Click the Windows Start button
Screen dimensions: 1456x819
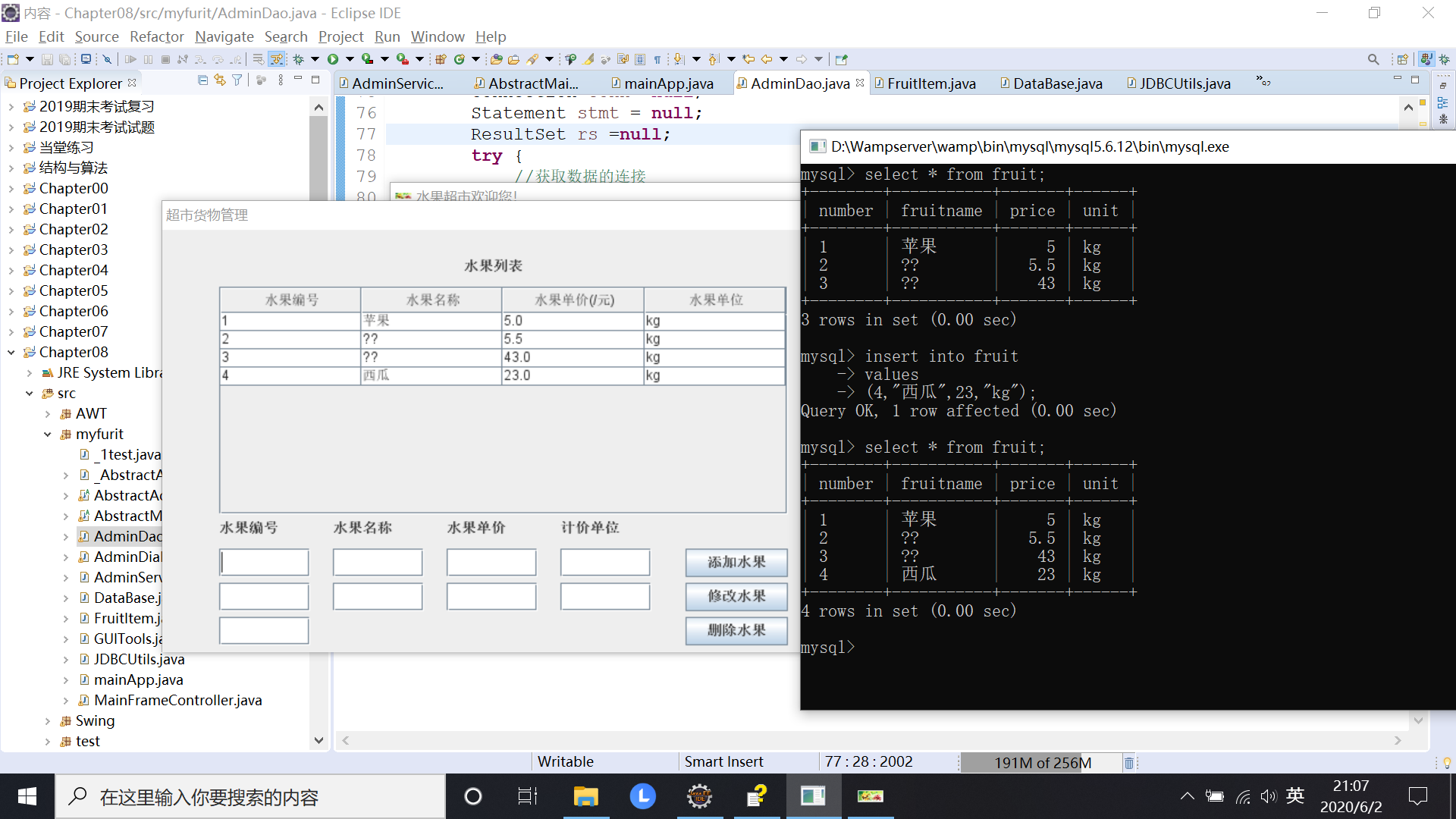[27, 796]
